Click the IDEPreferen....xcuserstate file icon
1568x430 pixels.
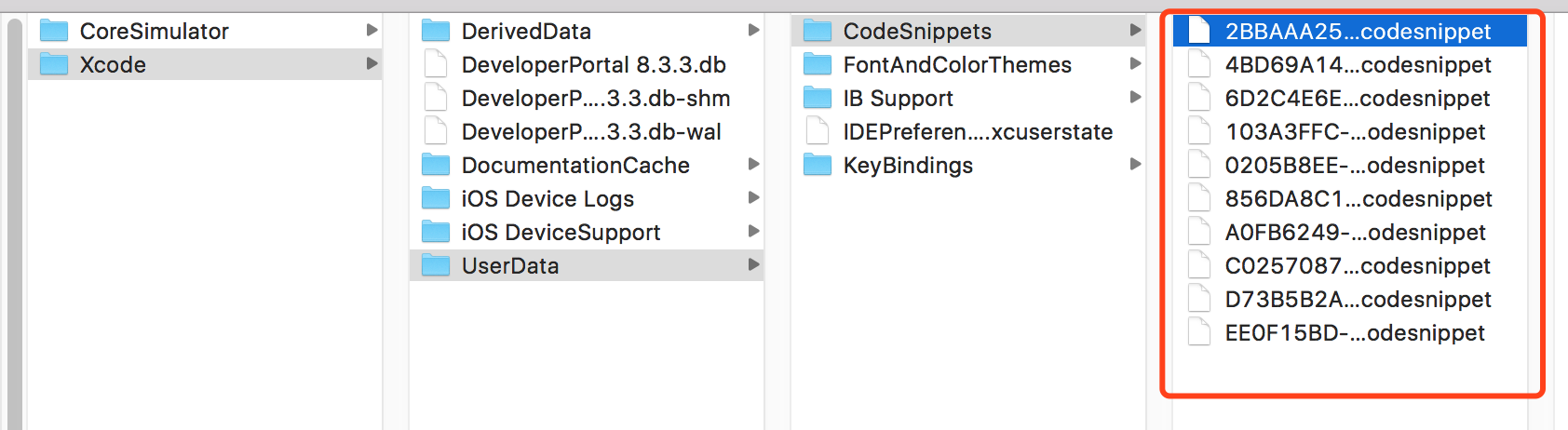click(818, 132)
